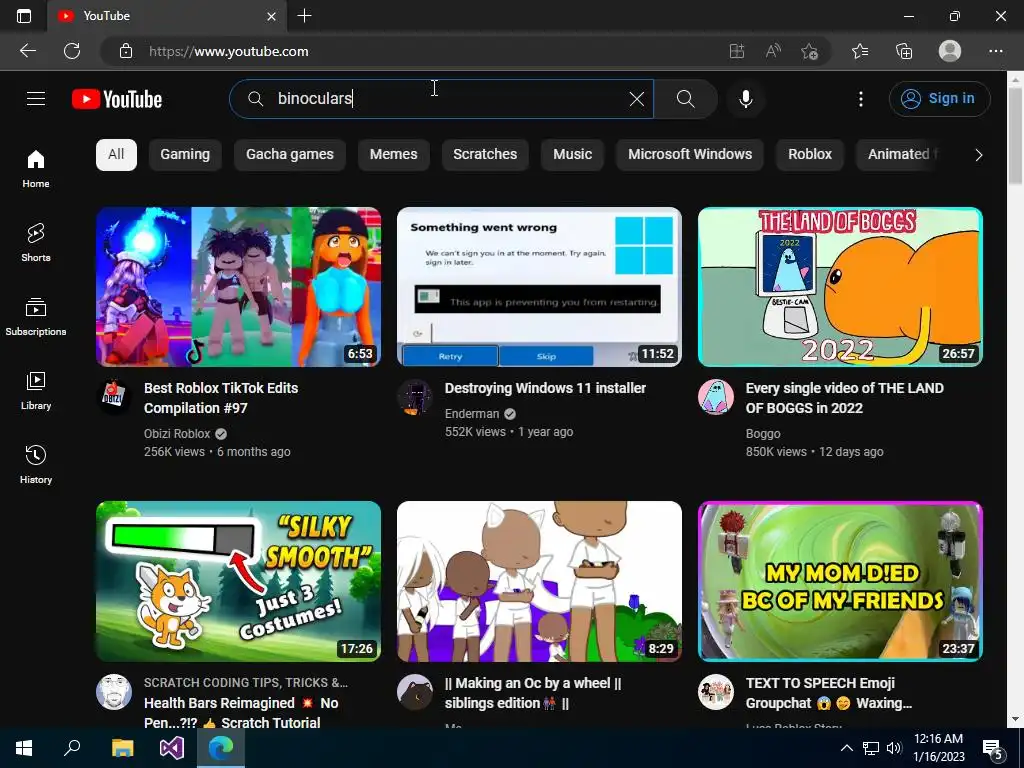Show more filter chips with right arrow

(x=978, y=155)
